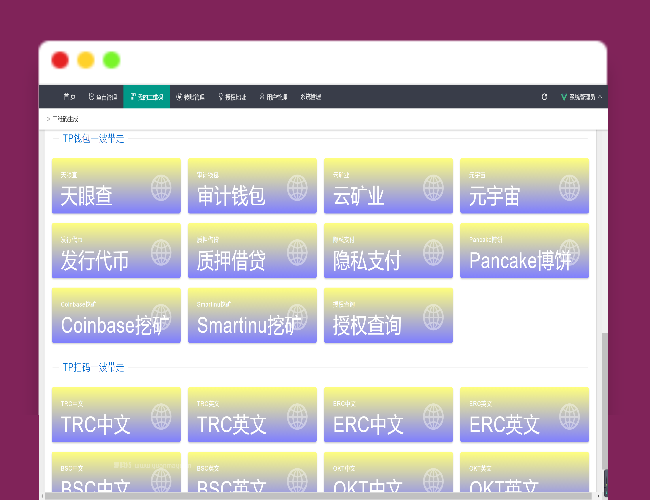Click the horizontal scrollbar at the window bottom

tap(318, 496)
